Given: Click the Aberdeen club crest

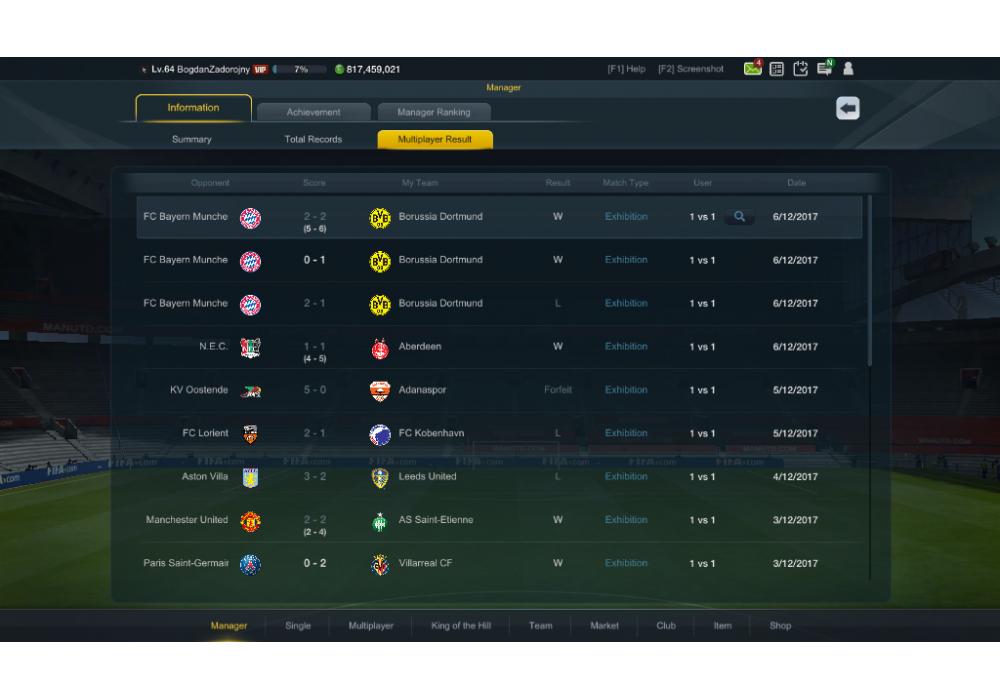Looking at the screenshot, I should coord(380,348).
